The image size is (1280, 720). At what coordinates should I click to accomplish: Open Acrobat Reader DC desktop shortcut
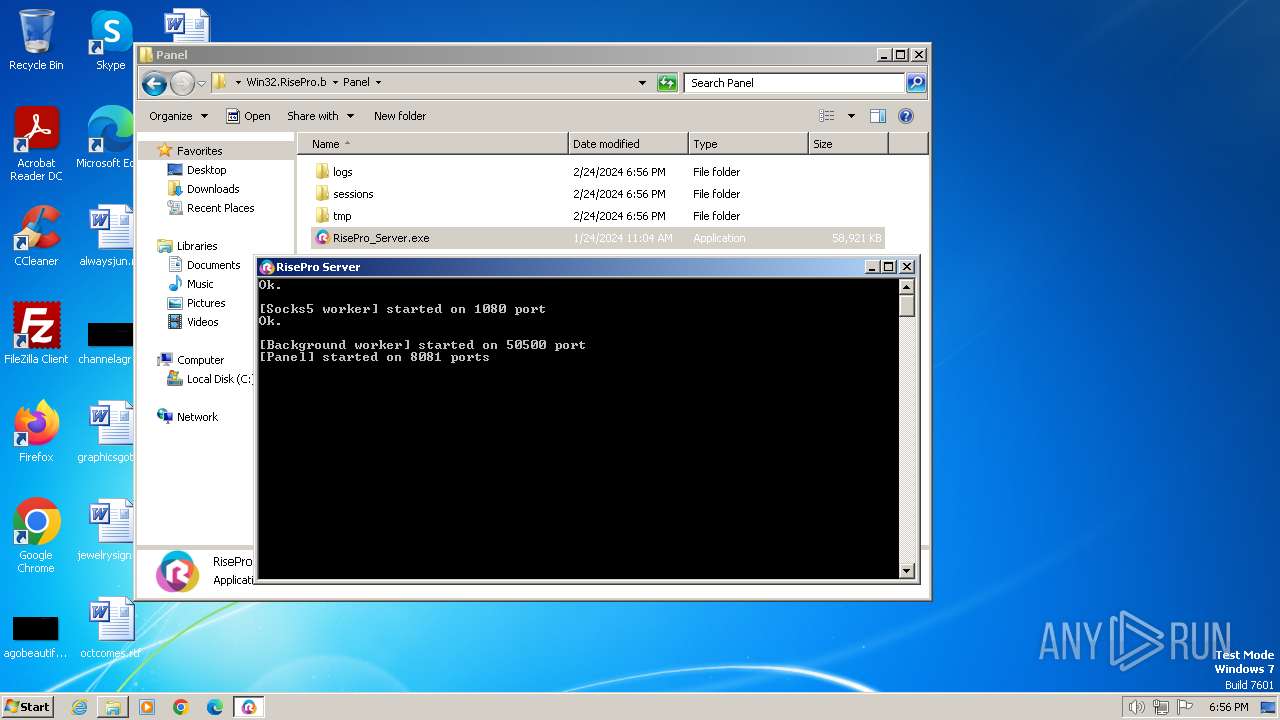[x=36, y=144]
